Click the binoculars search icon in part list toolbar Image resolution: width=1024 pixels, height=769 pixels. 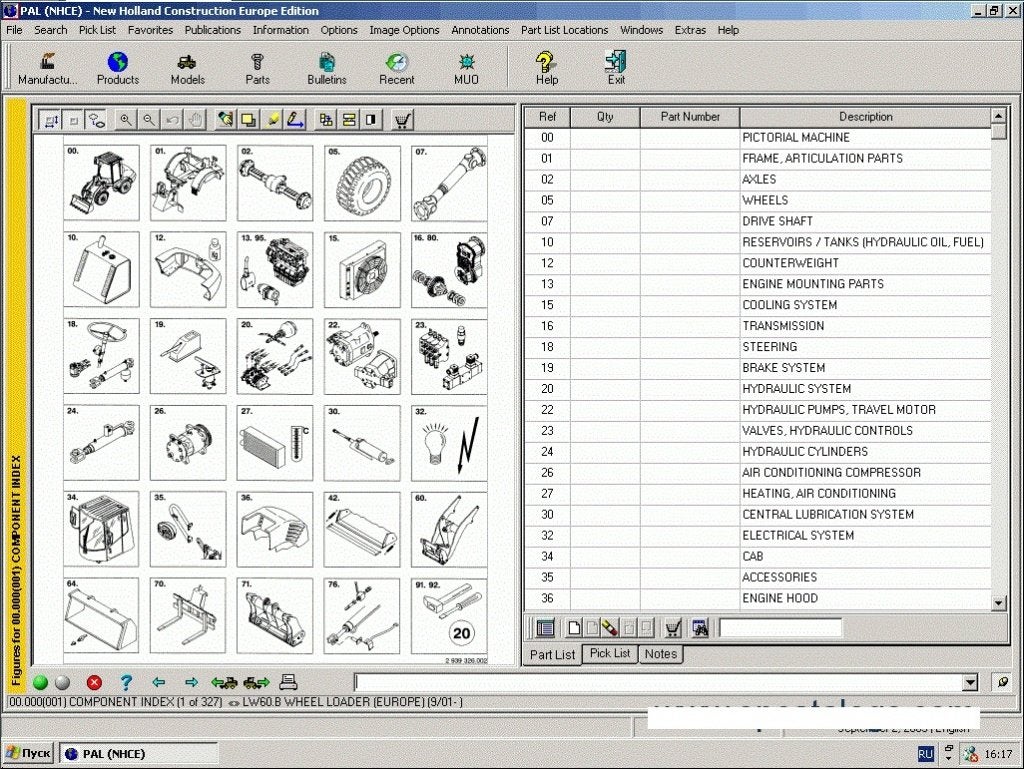[x=699, y=628]
